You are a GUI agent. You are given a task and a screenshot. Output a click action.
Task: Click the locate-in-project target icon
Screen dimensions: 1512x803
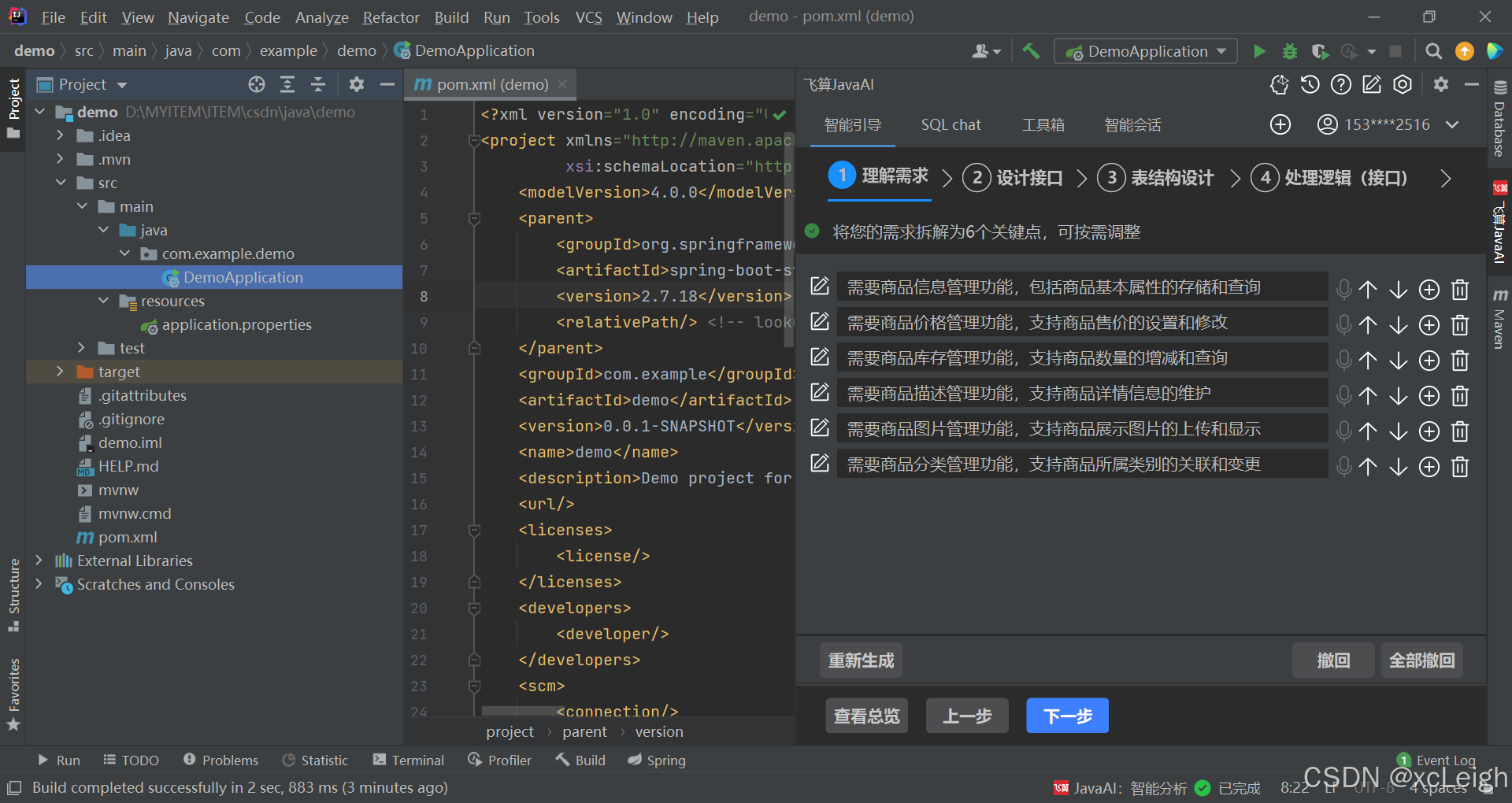pyautogui.click(x=257, y=84)
